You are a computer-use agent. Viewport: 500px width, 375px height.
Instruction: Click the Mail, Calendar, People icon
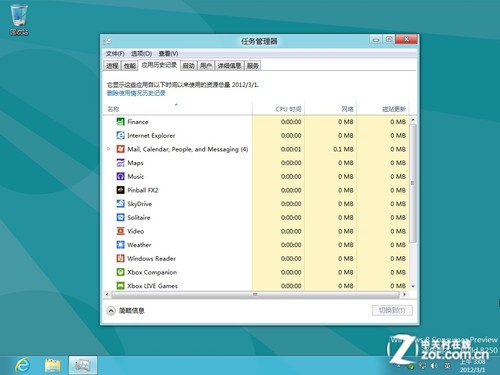pyautogui.click(x=120, y=149)
